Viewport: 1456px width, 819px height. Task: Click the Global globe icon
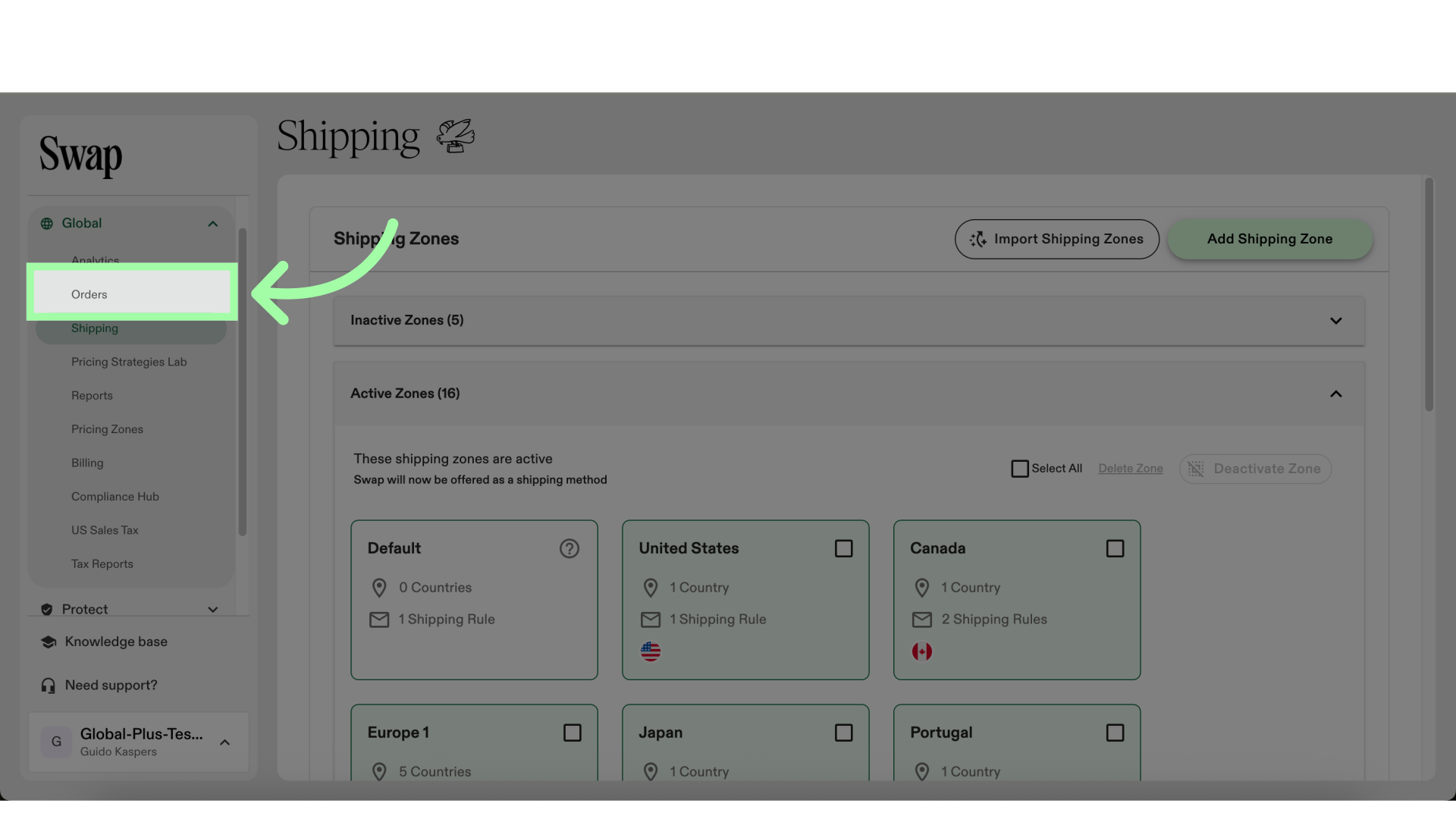point(47,224)
